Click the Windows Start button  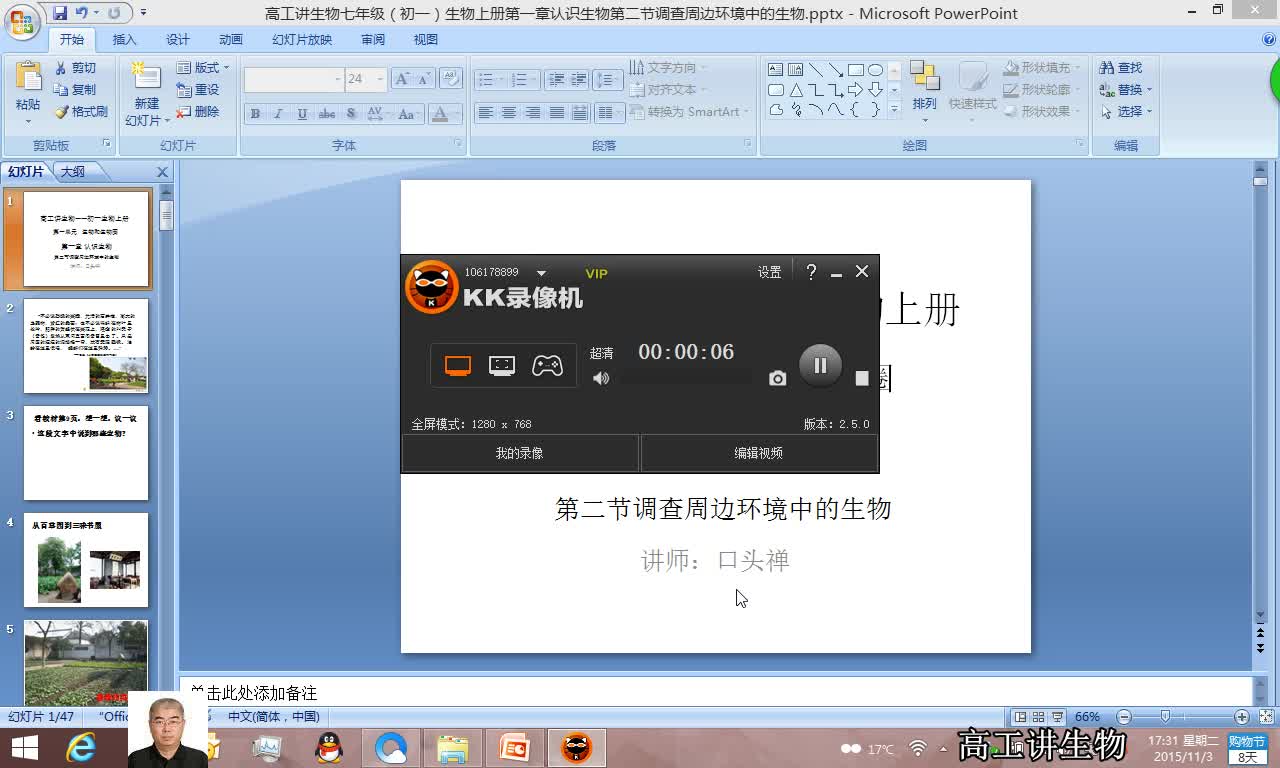[24, 747]
